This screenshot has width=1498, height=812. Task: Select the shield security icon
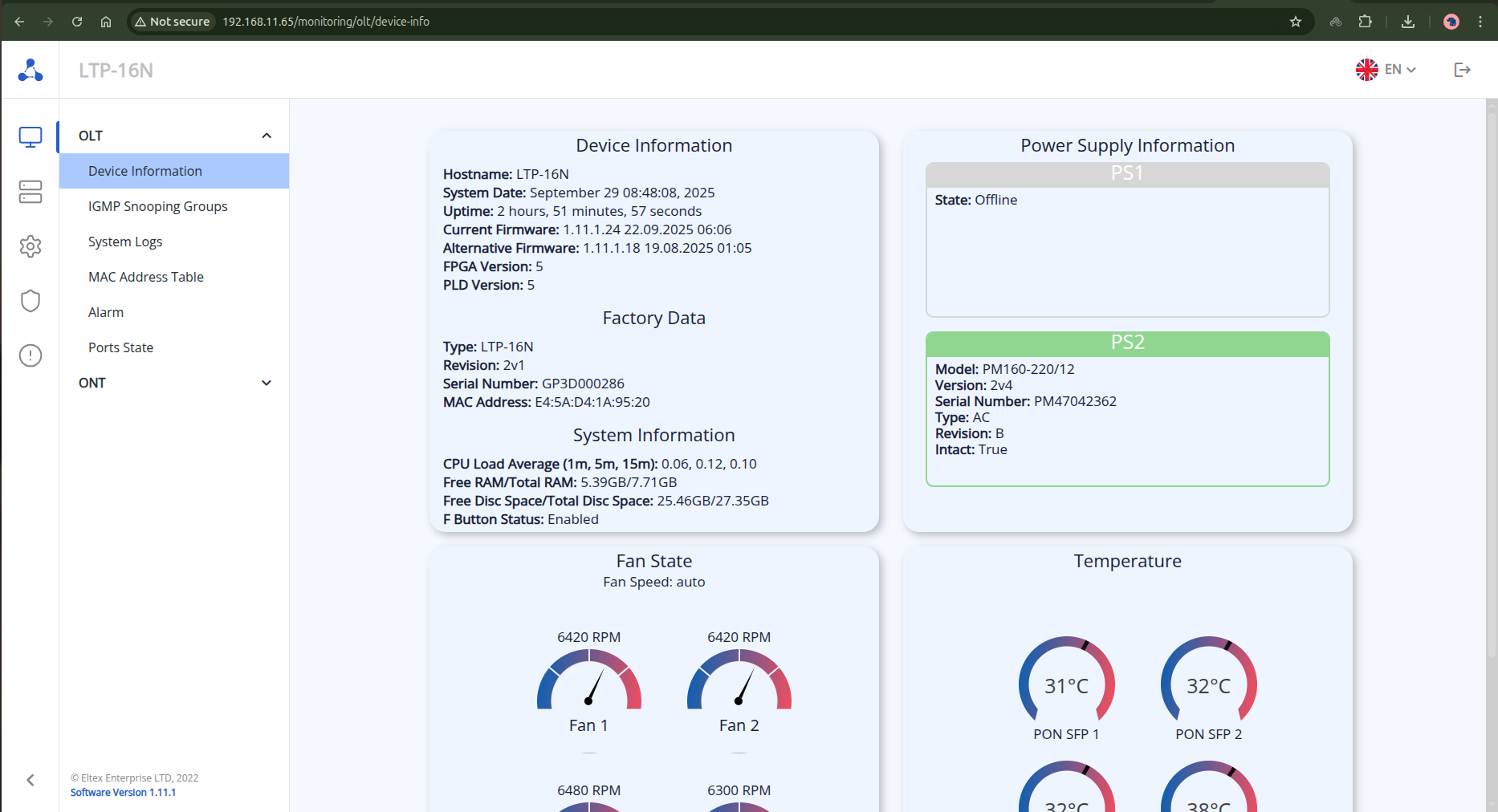[31, 301]
